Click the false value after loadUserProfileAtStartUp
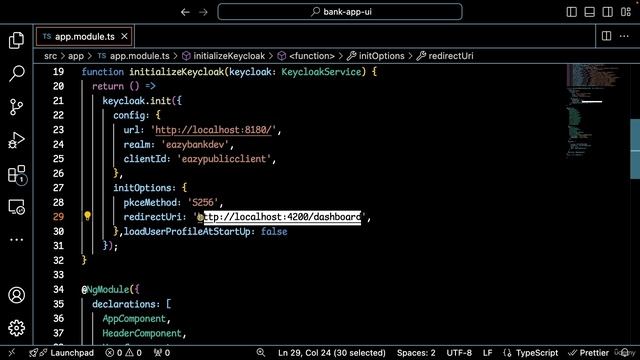 click(x=274, y=232)
